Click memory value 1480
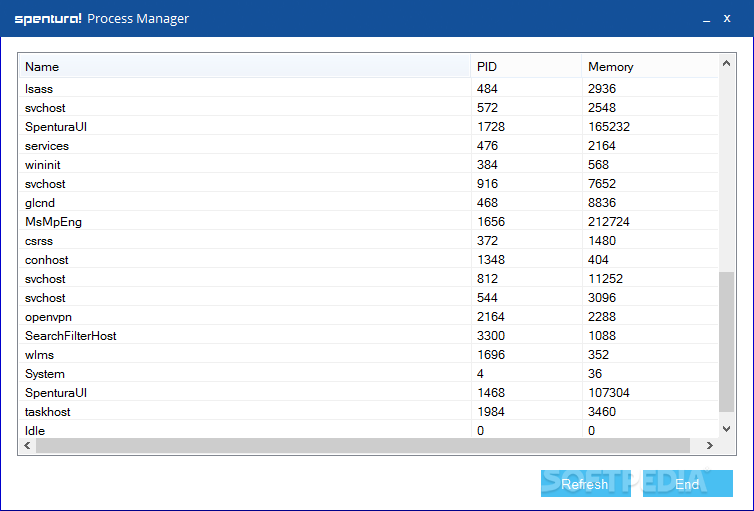 pyautogui.click(x=602, y=240)
